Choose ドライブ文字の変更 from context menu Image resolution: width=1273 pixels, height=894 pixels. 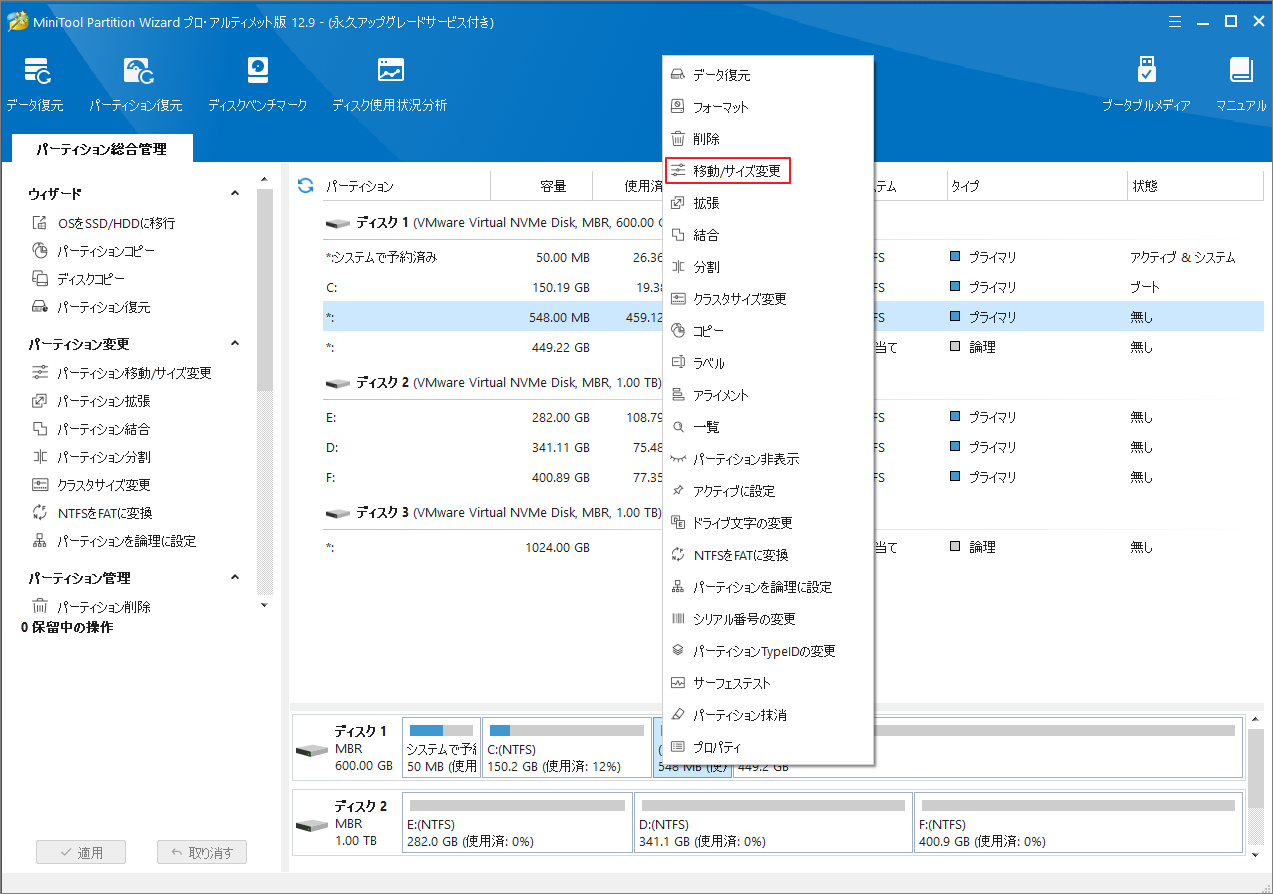pos(769,523)
